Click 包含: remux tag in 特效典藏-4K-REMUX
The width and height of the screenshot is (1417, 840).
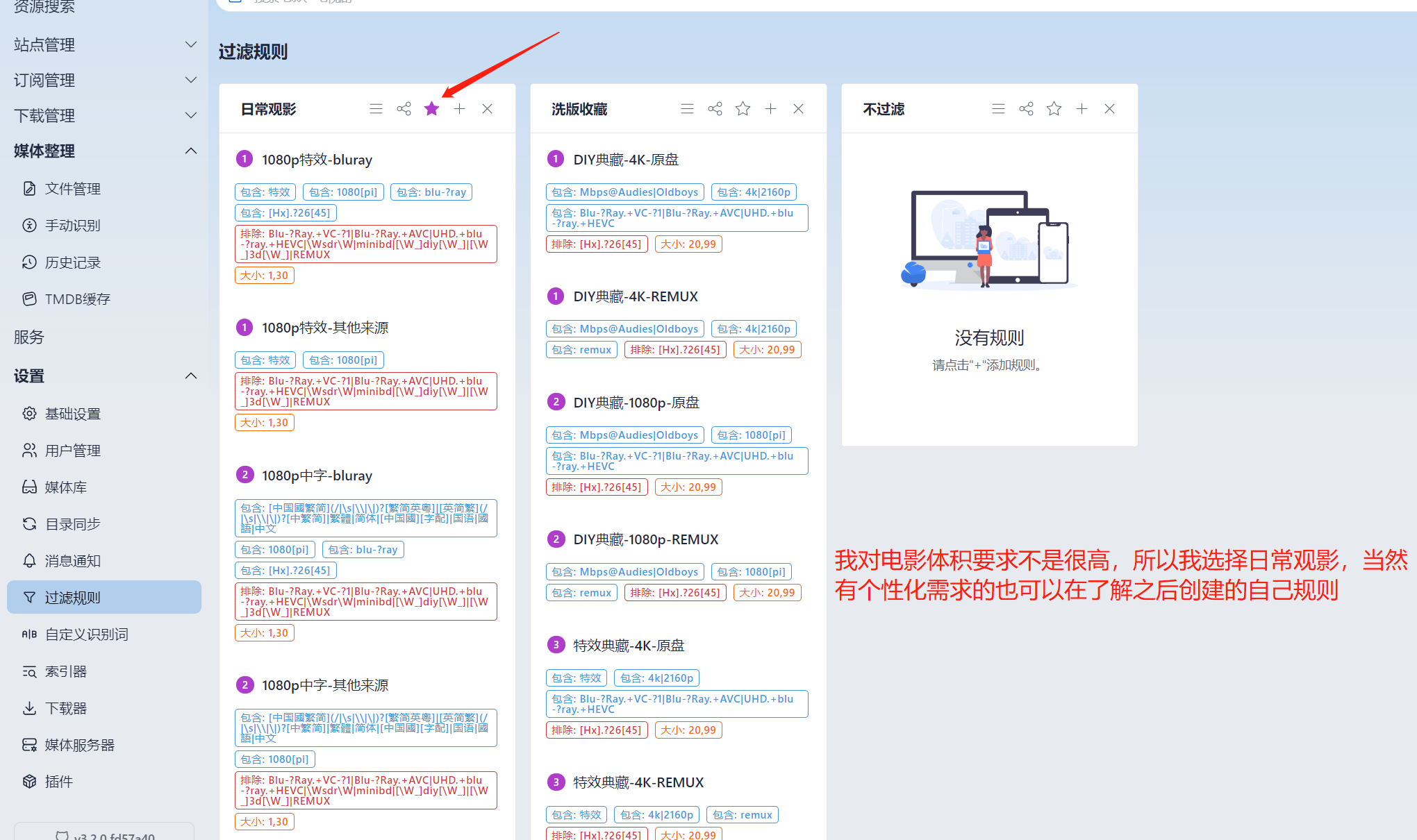coord(743,815)
